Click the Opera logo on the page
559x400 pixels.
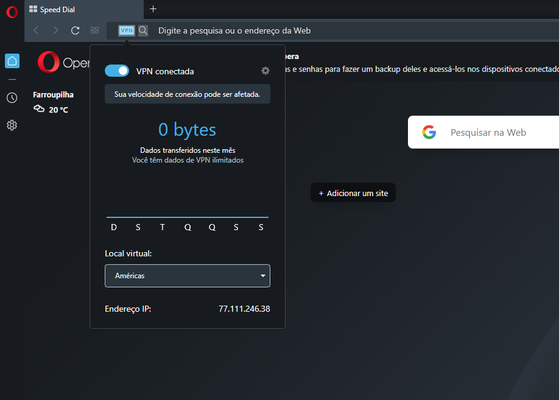63,62
